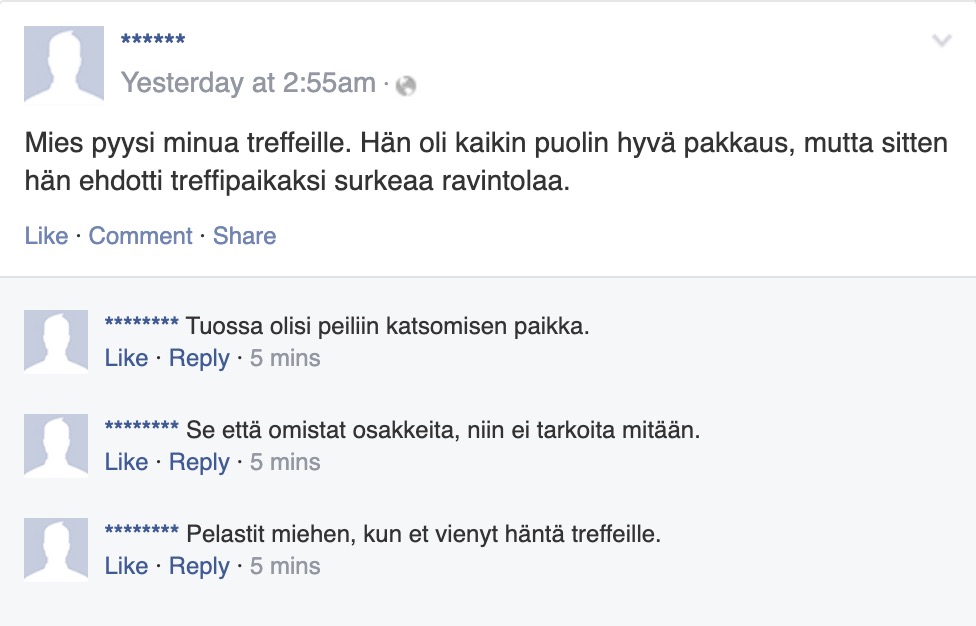Screen dimensions: 976x626
Task: Reply to the 'Tuossa olisi peiliin' comment
Action: 199,358
